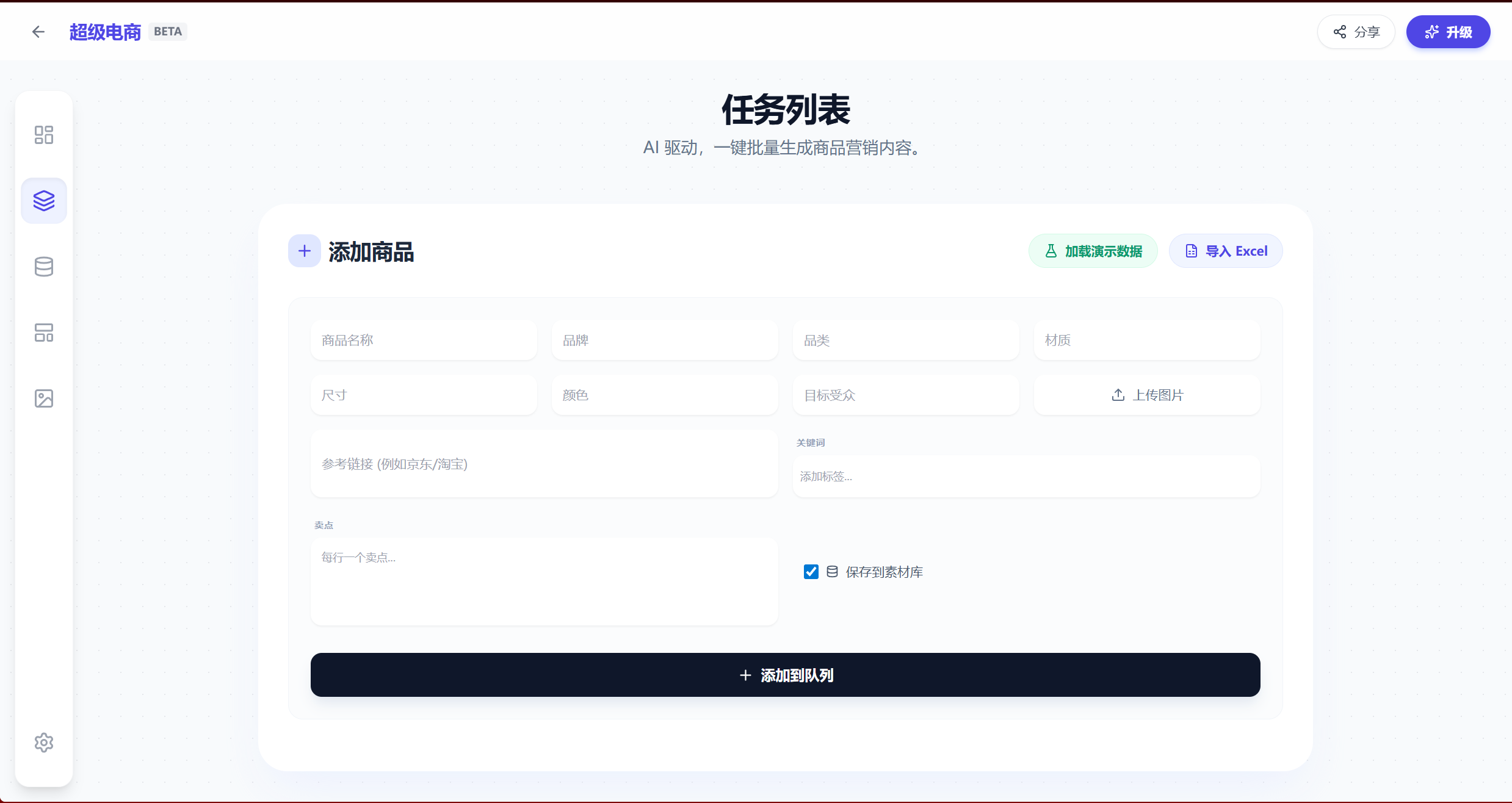The image size is (1512, 803).
Task: Click the 关键词 tag input field
Action: [1025, 476]
